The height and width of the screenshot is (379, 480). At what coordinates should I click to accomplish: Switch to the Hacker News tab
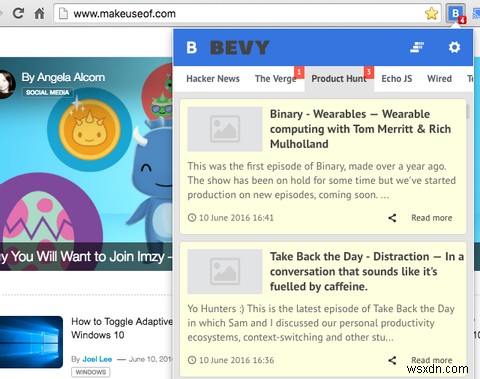213,79
